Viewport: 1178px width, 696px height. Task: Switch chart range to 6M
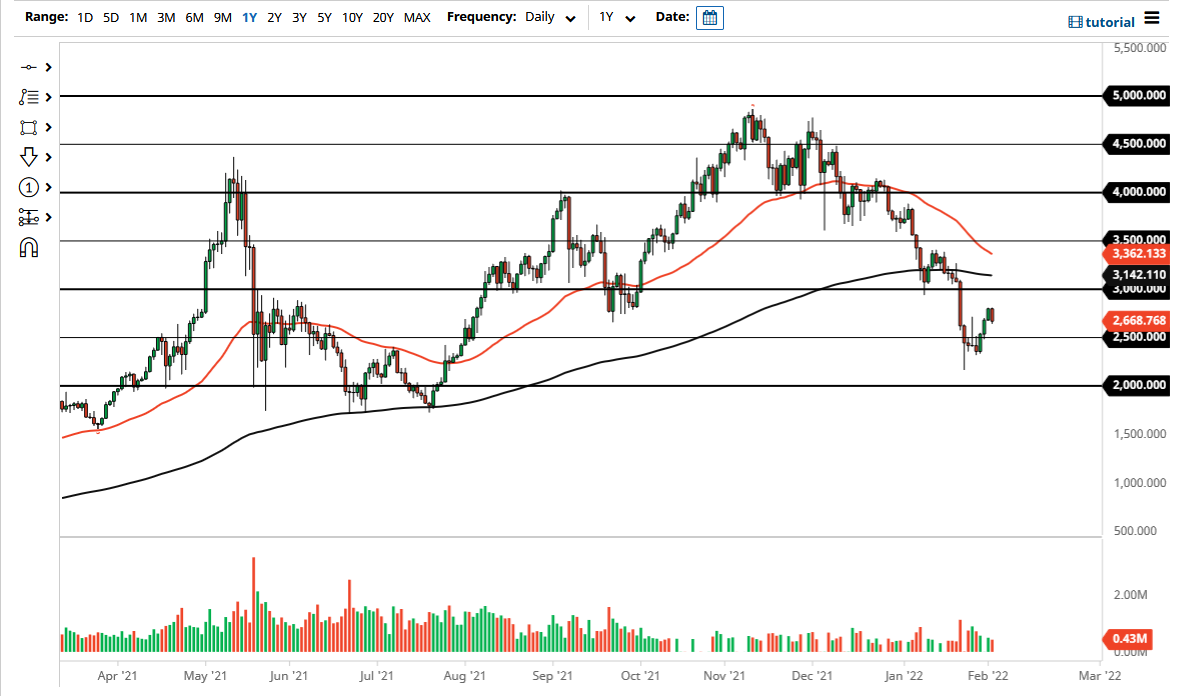pos(194,17)
